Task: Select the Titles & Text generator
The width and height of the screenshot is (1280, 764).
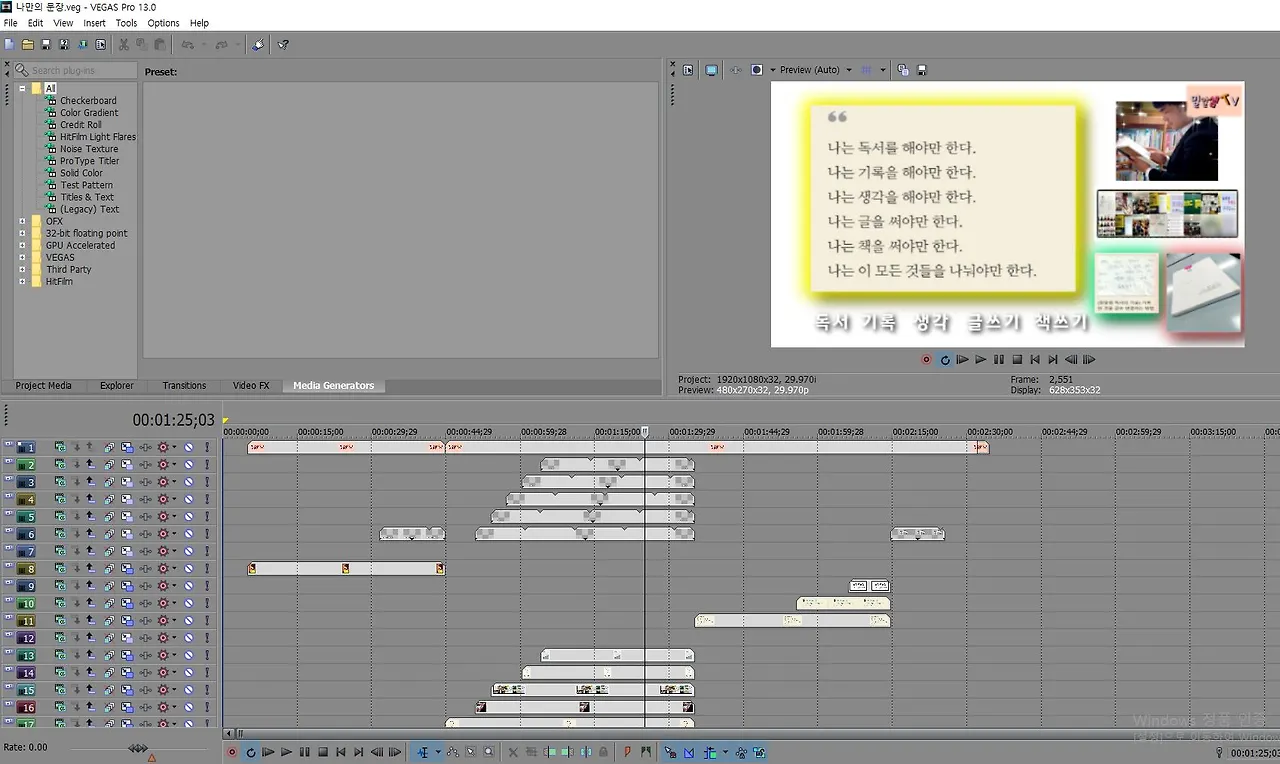Action: point(87,197)
